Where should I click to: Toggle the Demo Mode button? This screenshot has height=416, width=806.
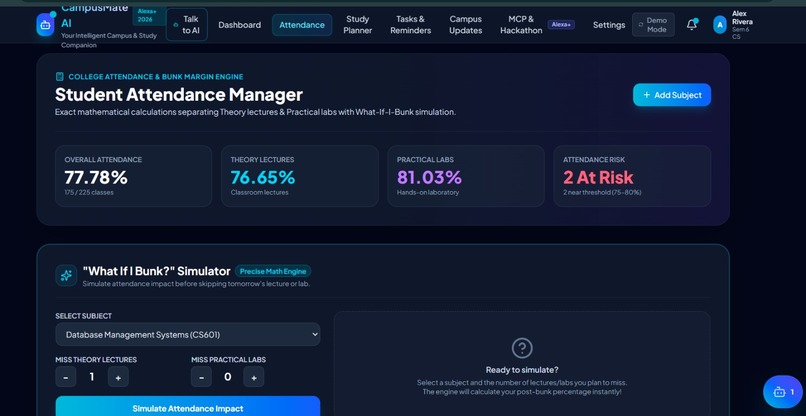click(653, 25)
